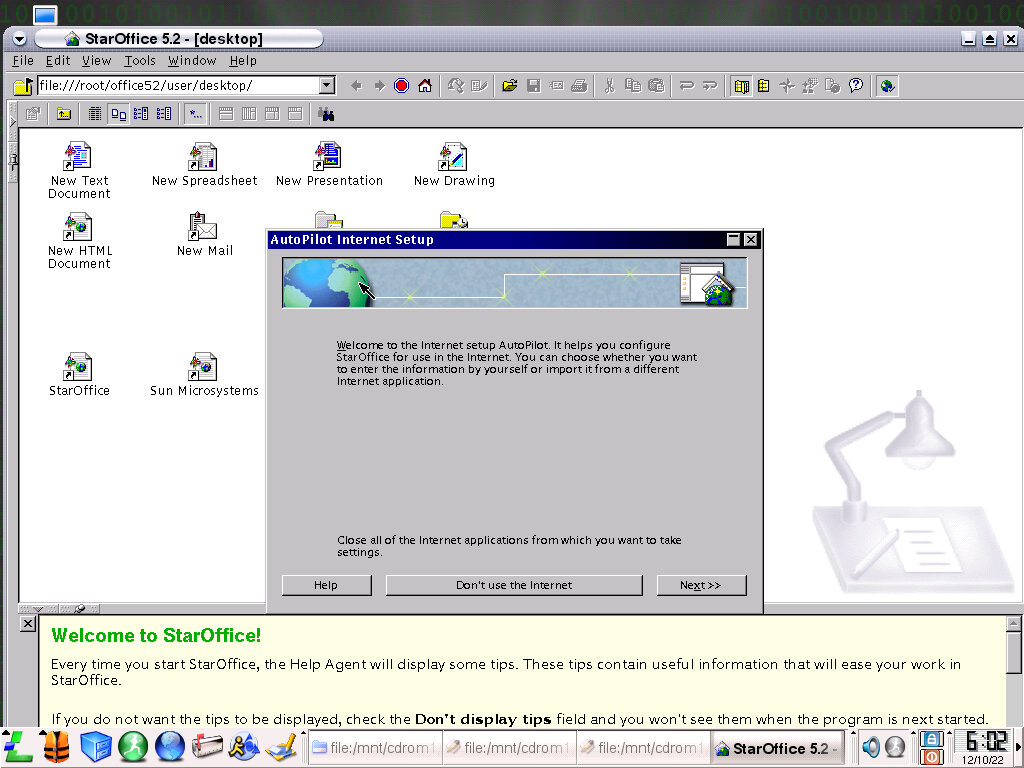
Task: Open the Window menu
Action: click(192, 61)
